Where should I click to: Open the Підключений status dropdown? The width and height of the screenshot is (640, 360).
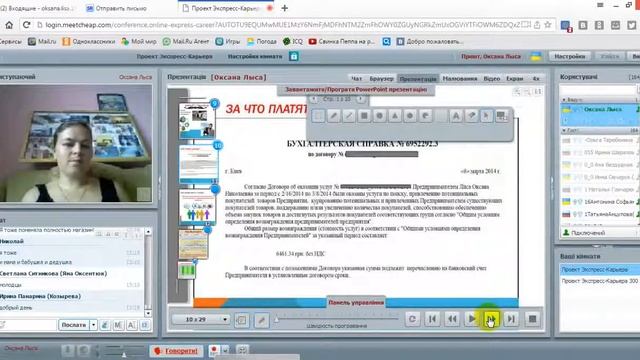click(599, 233)
